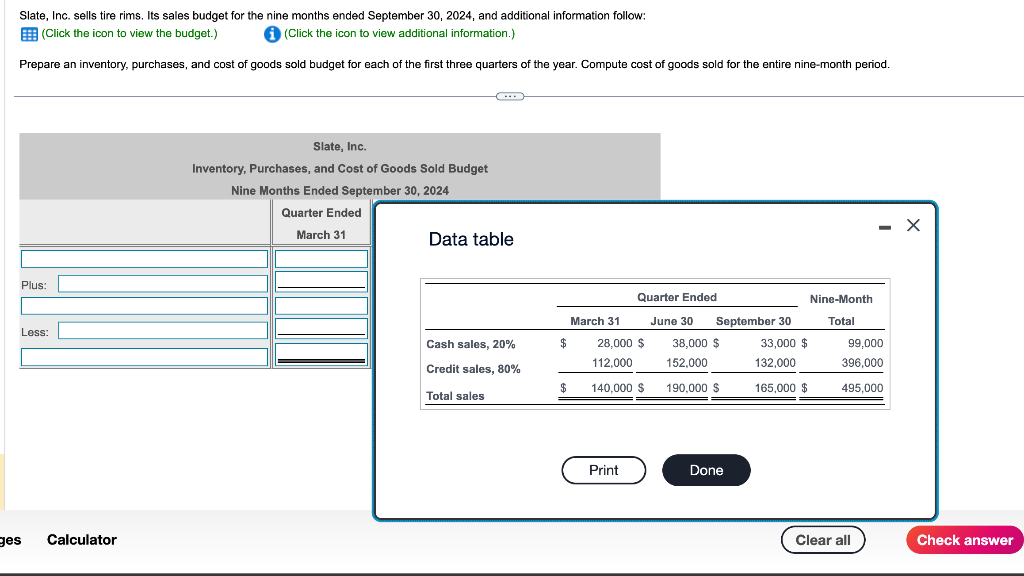The image size is (1024, 576).
Task: Click the Print button
Action: coord(603,470)
